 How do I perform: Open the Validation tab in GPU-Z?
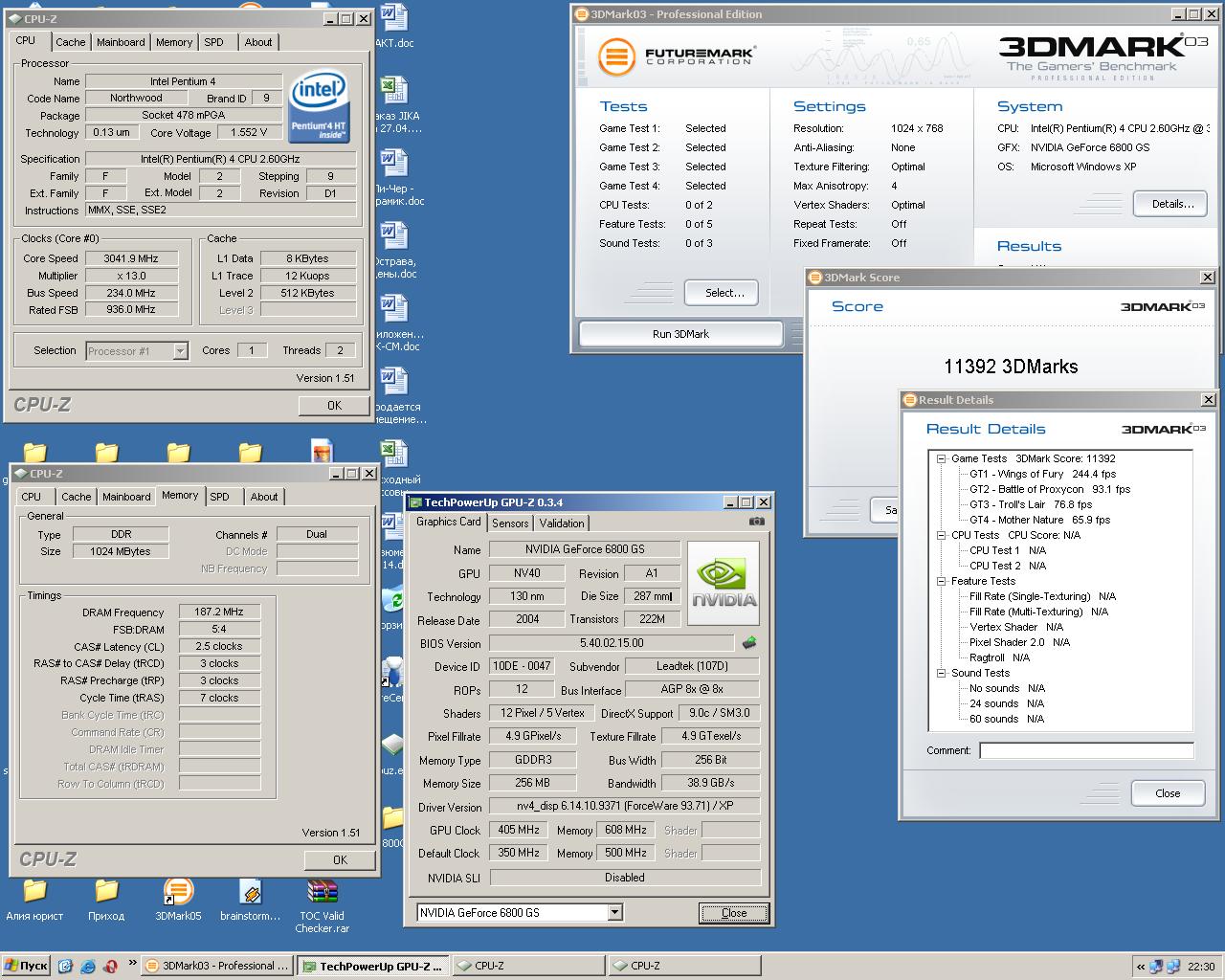click(x=562, y=523)
